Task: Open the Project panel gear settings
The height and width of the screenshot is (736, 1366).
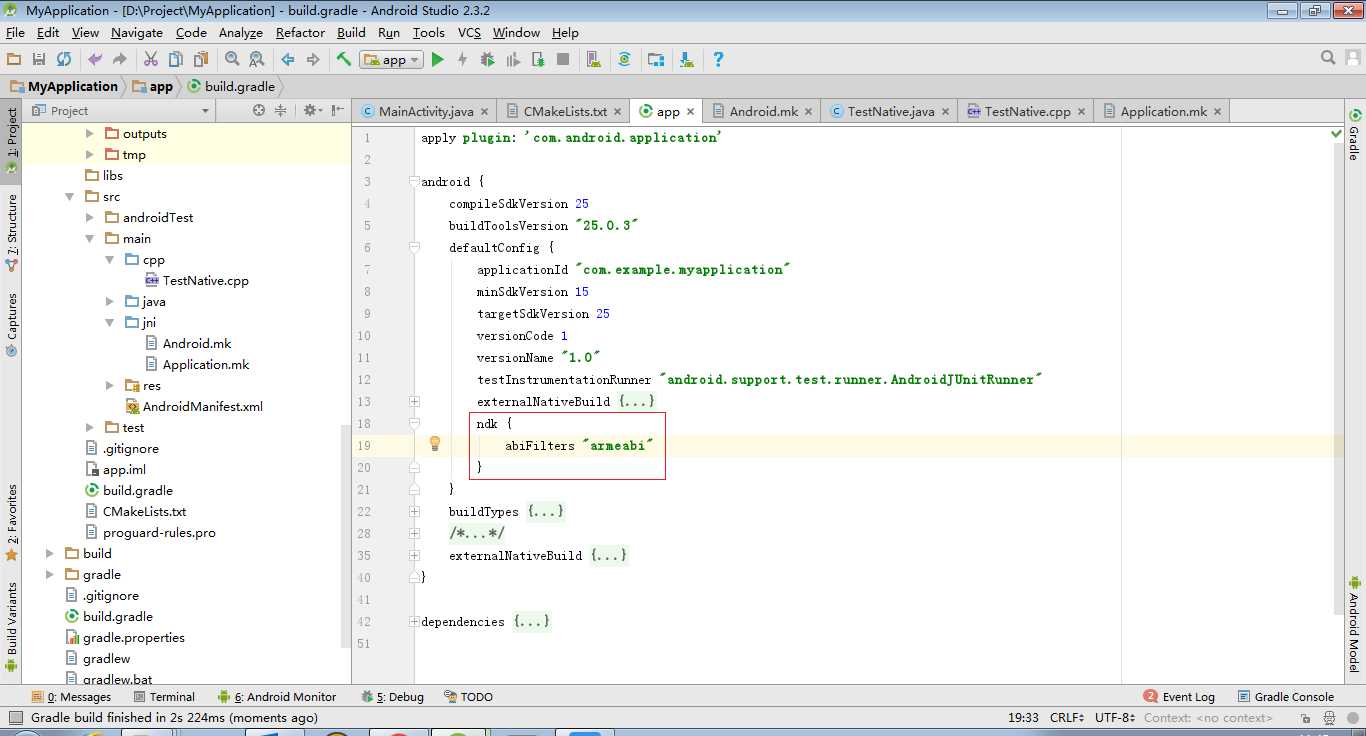Action: click(x=312, y=111)
